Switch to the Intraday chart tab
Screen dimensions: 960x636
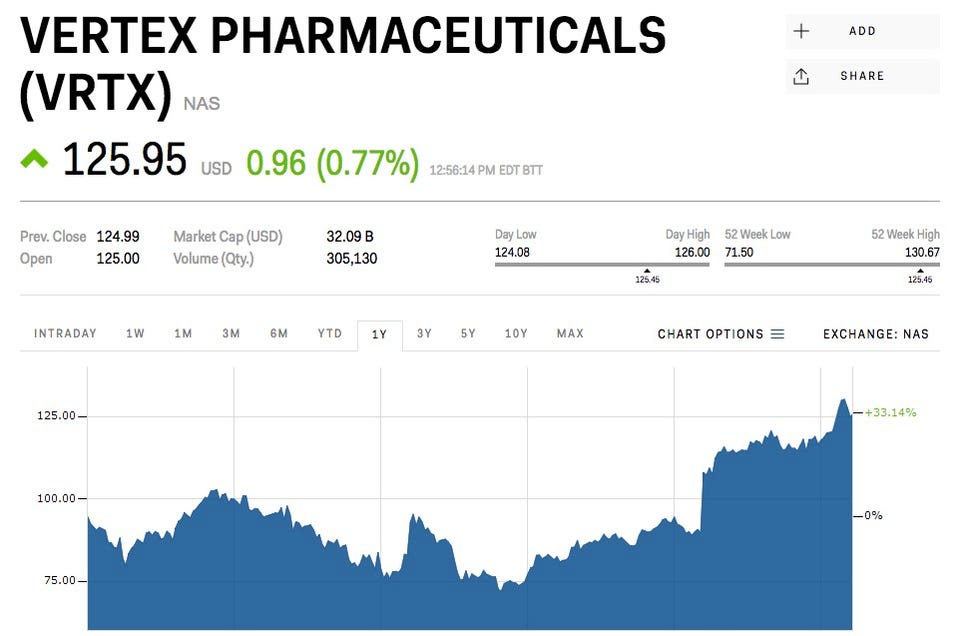pyautogui.click(x=65, y=334)
